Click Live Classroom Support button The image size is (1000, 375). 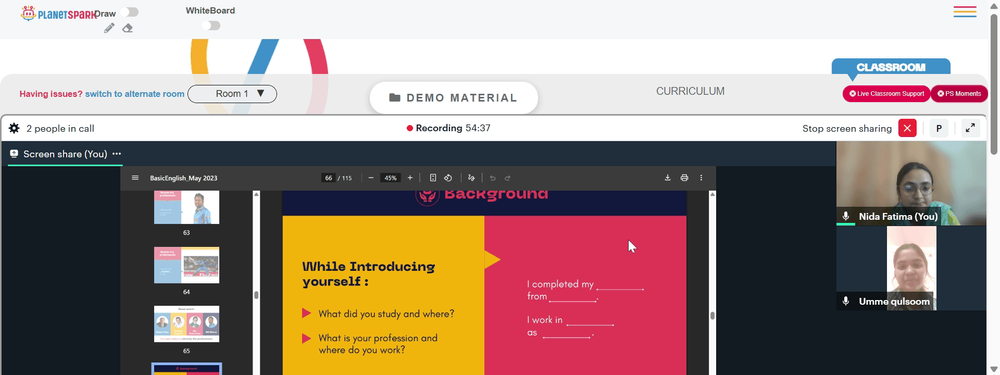(886, 94)
